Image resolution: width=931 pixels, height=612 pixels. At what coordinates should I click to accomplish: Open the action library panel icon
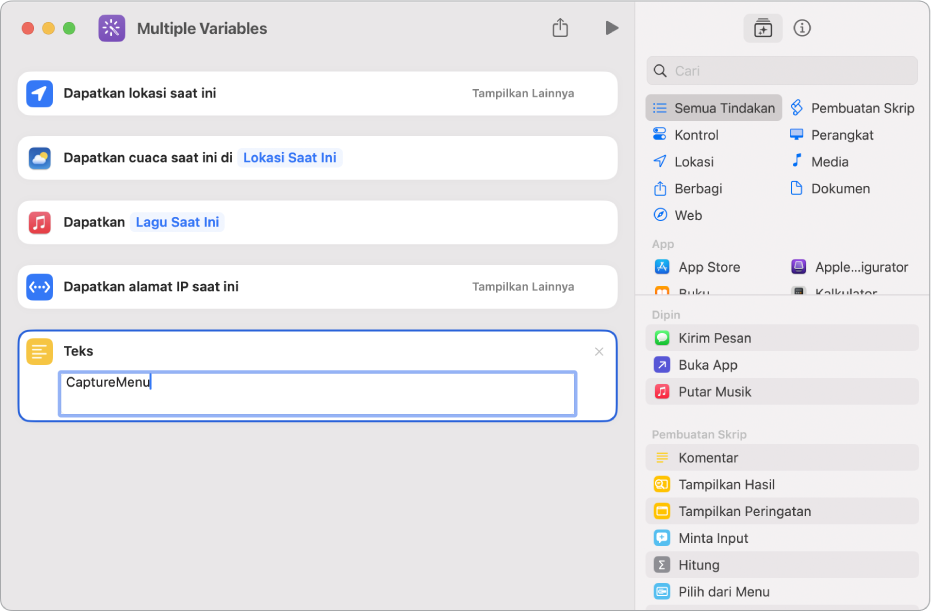click(x=763, y=28)
